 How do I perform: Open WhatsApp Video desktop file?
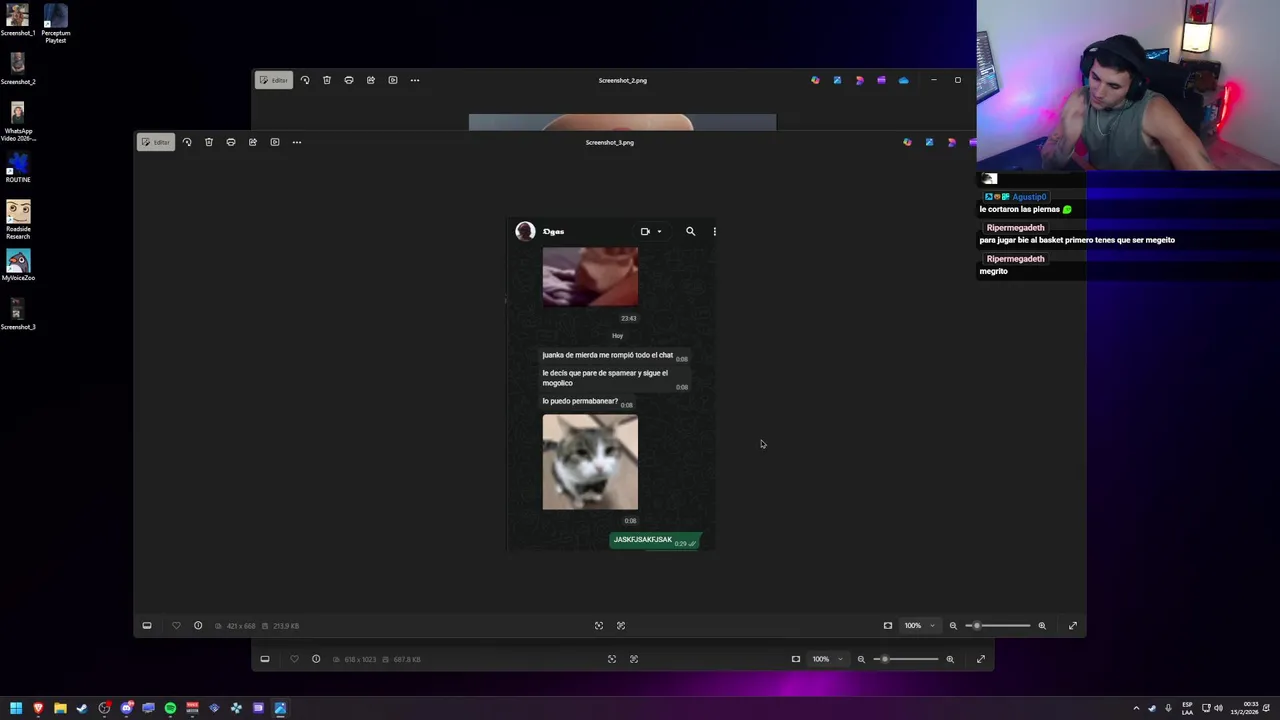pos(18,121)
